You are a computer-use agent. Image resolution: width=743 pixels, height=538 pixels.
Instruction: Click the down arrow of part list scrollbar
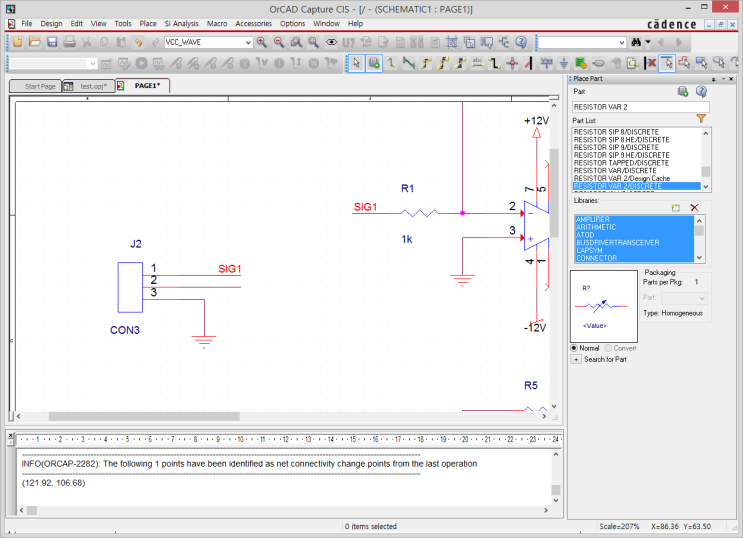pos(706,187)
